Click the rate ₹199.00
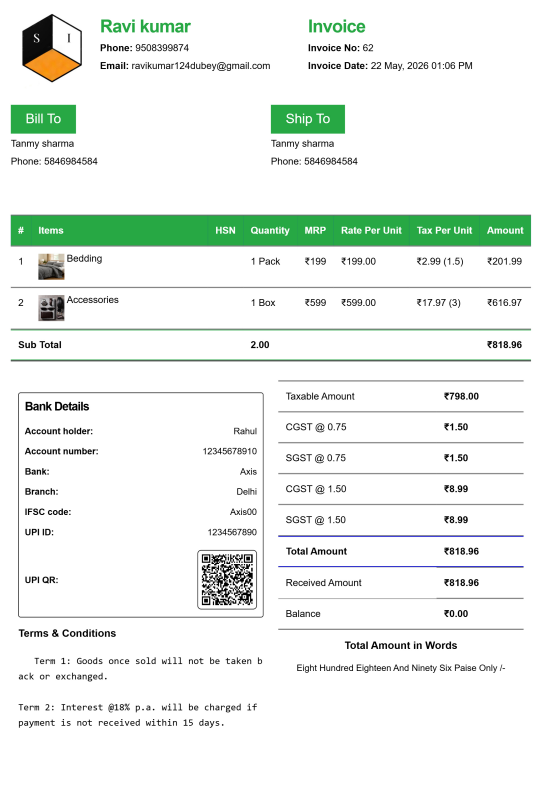 pyautogui.click(x=358, y=261)
